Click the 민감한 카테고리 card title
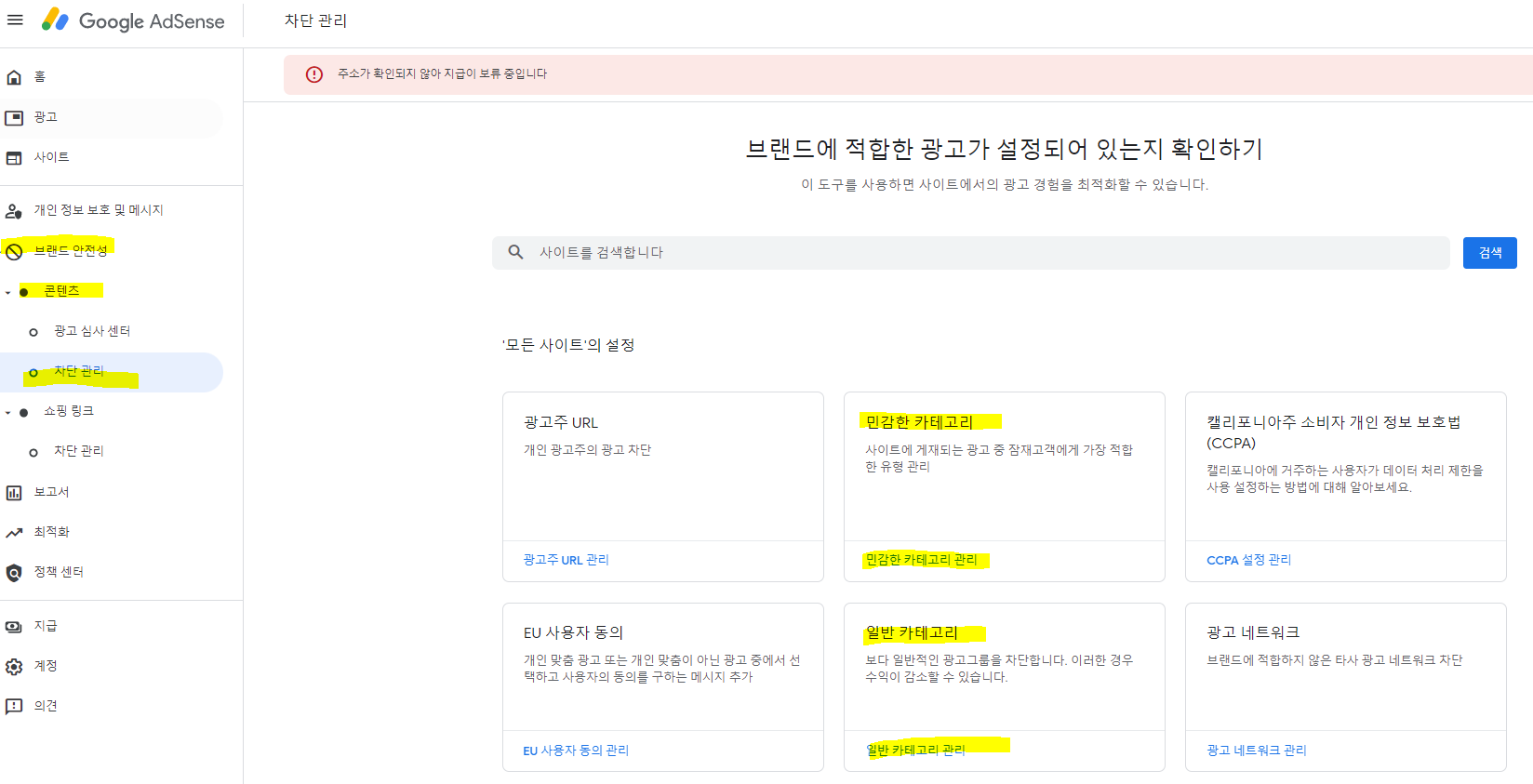This screenshot has width=1533, height=784. pos(919,422)
